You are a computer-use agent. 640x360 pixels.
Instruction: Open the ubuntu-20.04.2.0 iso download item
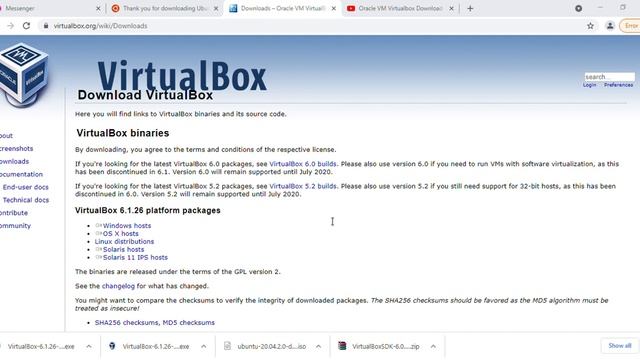pos(265,346)
